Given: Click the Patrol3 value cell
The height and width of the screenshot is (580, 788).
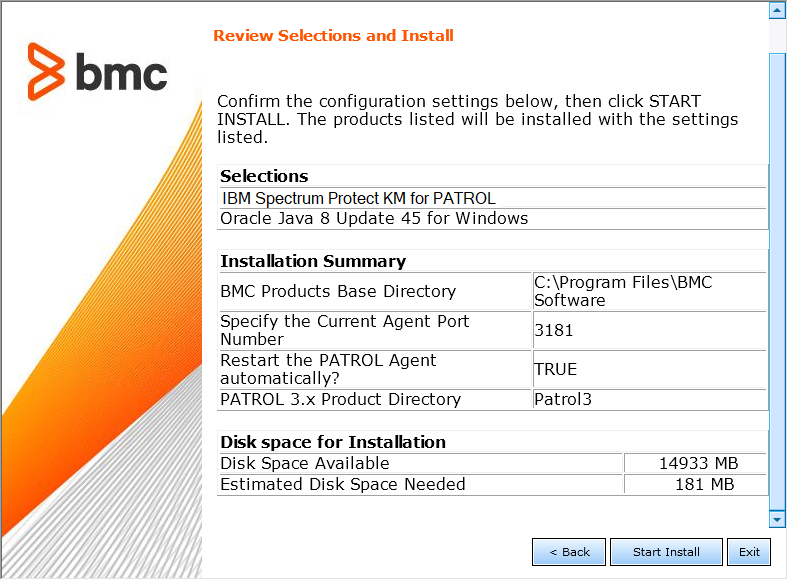Looking at the screenshot, I should point(650,400).
